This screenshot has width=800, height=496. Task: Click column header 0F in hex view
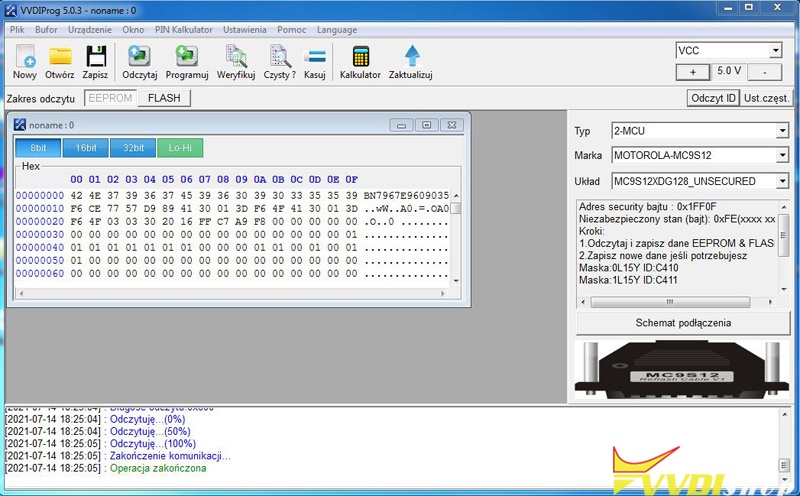coord(352,180)
